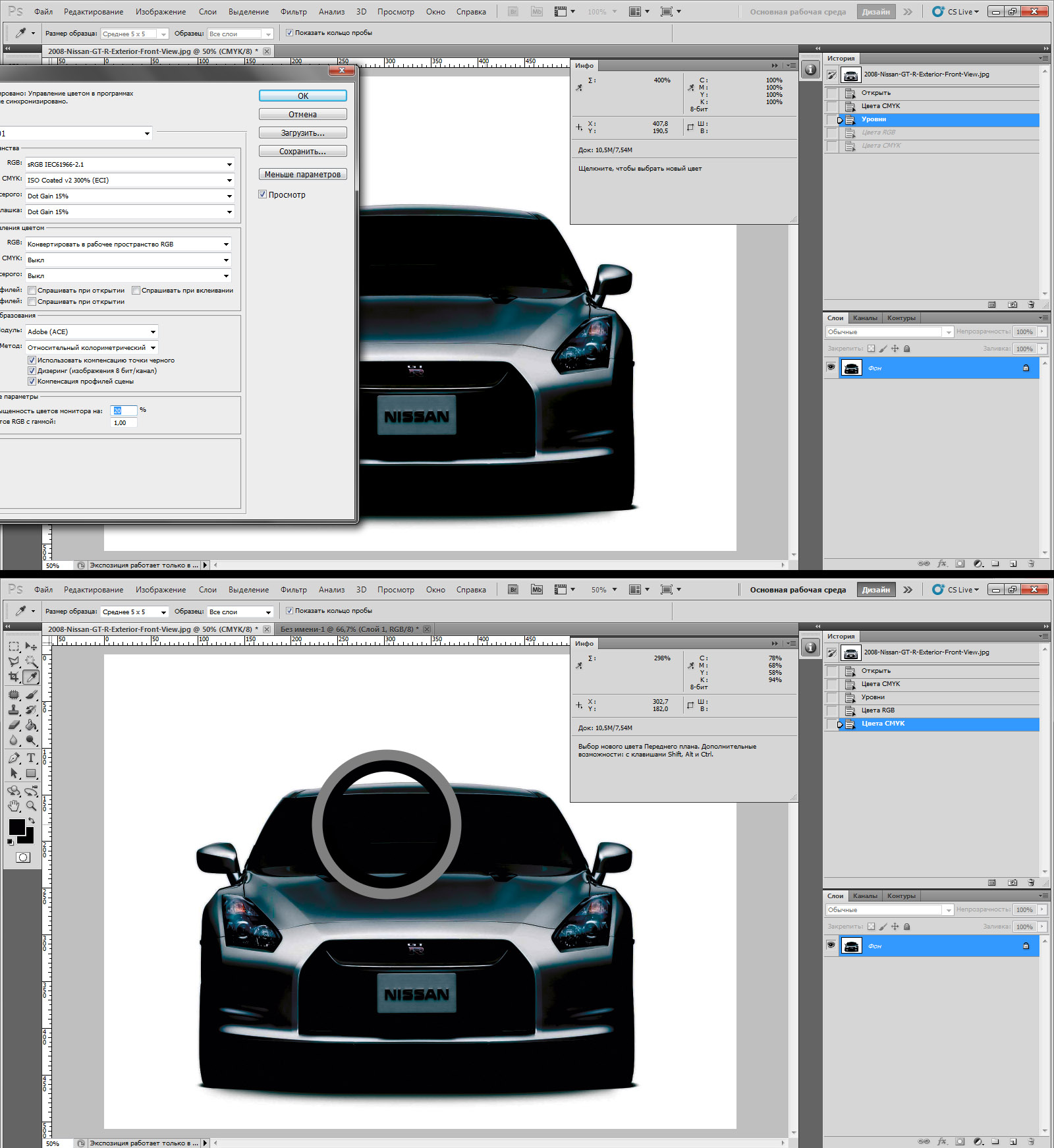1054x1148 pixels.
Task: Toggle Quick Mask mode in toolbox
Action: tap(23, 857)
